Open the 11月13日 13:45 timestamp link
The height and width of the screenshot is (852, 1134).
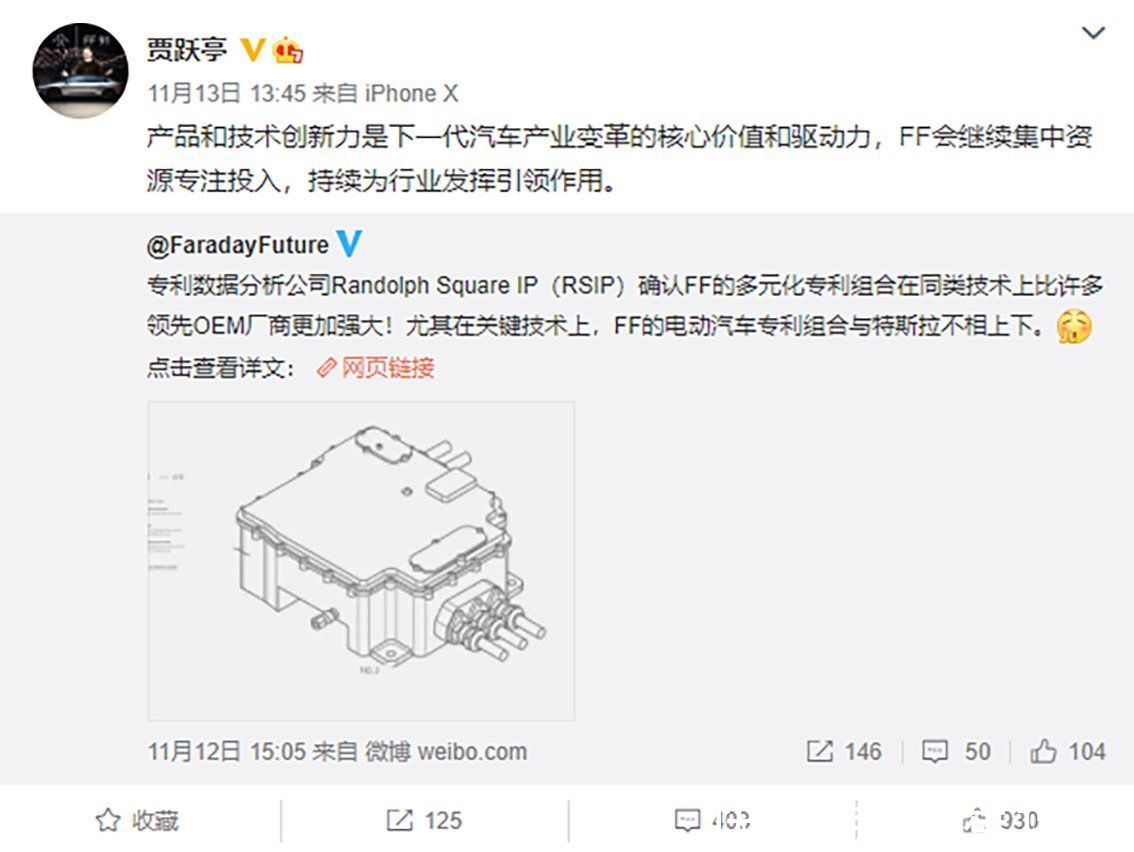pyautogui.click(x=227, y=93)
